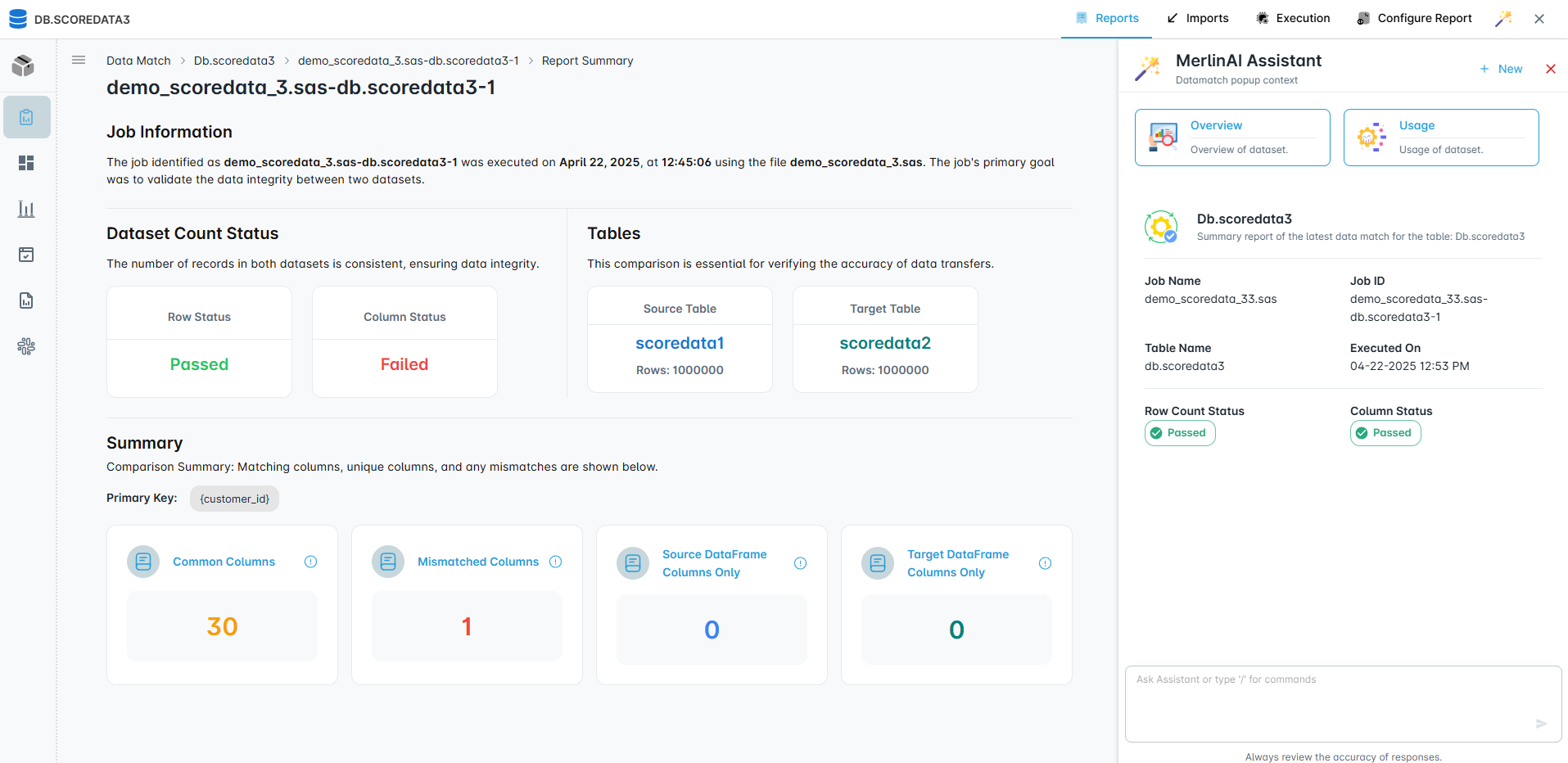Select the Overview card in MerlinAI Assistant

coord(1231,137)
